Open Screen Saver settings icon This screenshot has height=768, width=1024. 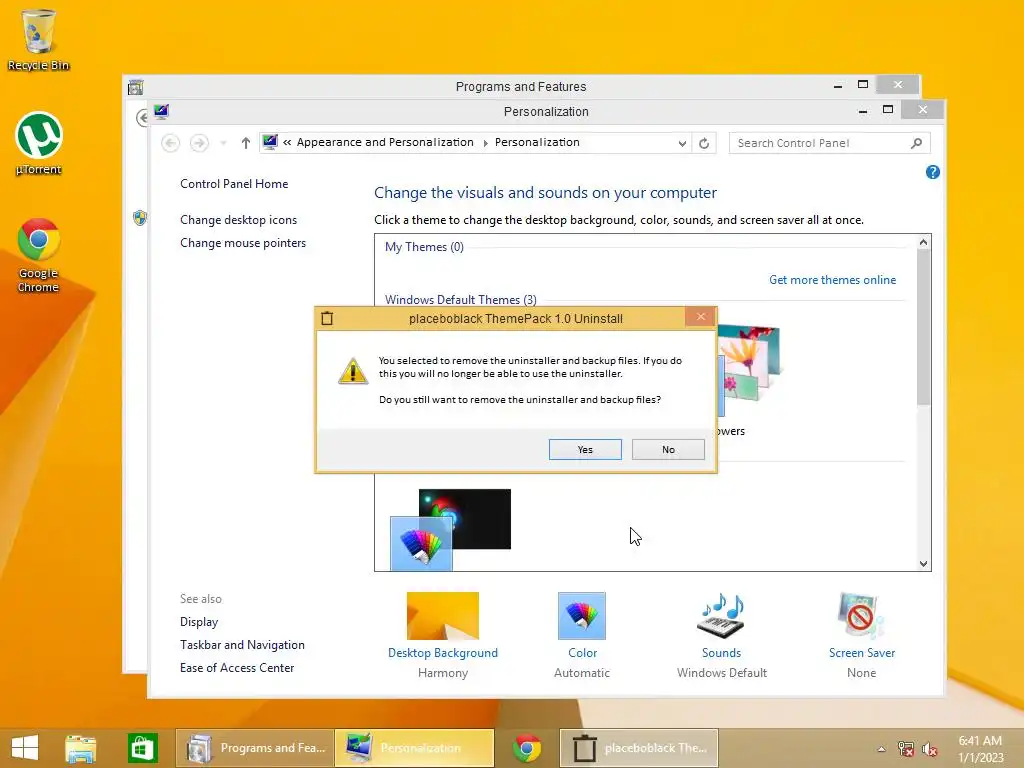[861, 616]
